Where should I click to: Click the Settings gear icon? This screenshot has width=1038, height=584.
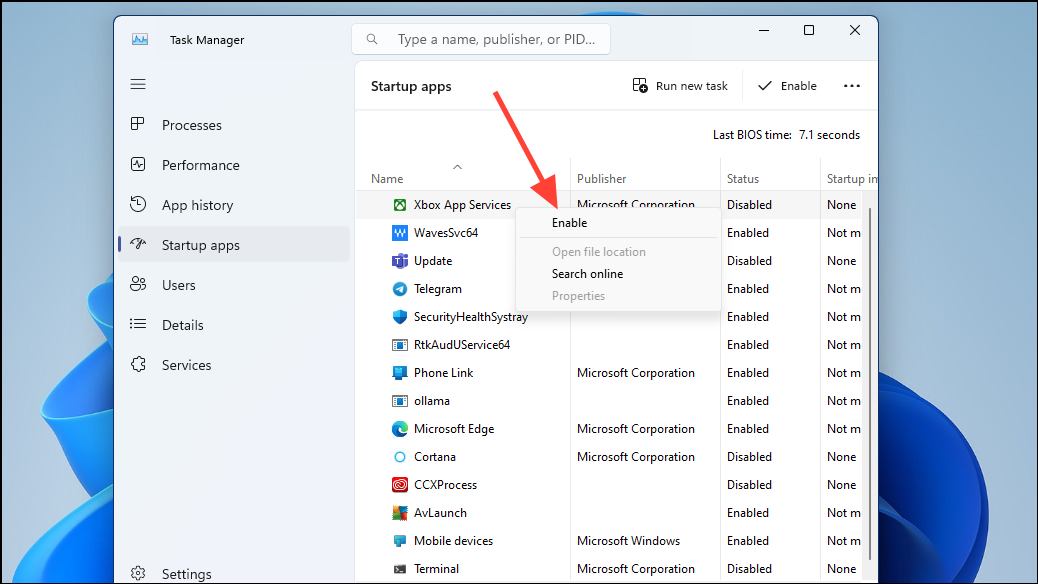[x=138, y=573]
